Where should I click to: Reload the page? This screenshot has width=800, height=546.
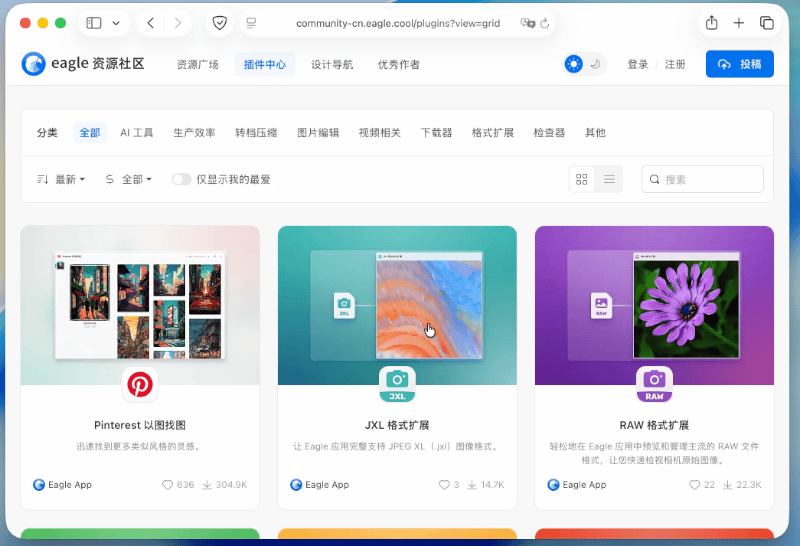[545, 23]
